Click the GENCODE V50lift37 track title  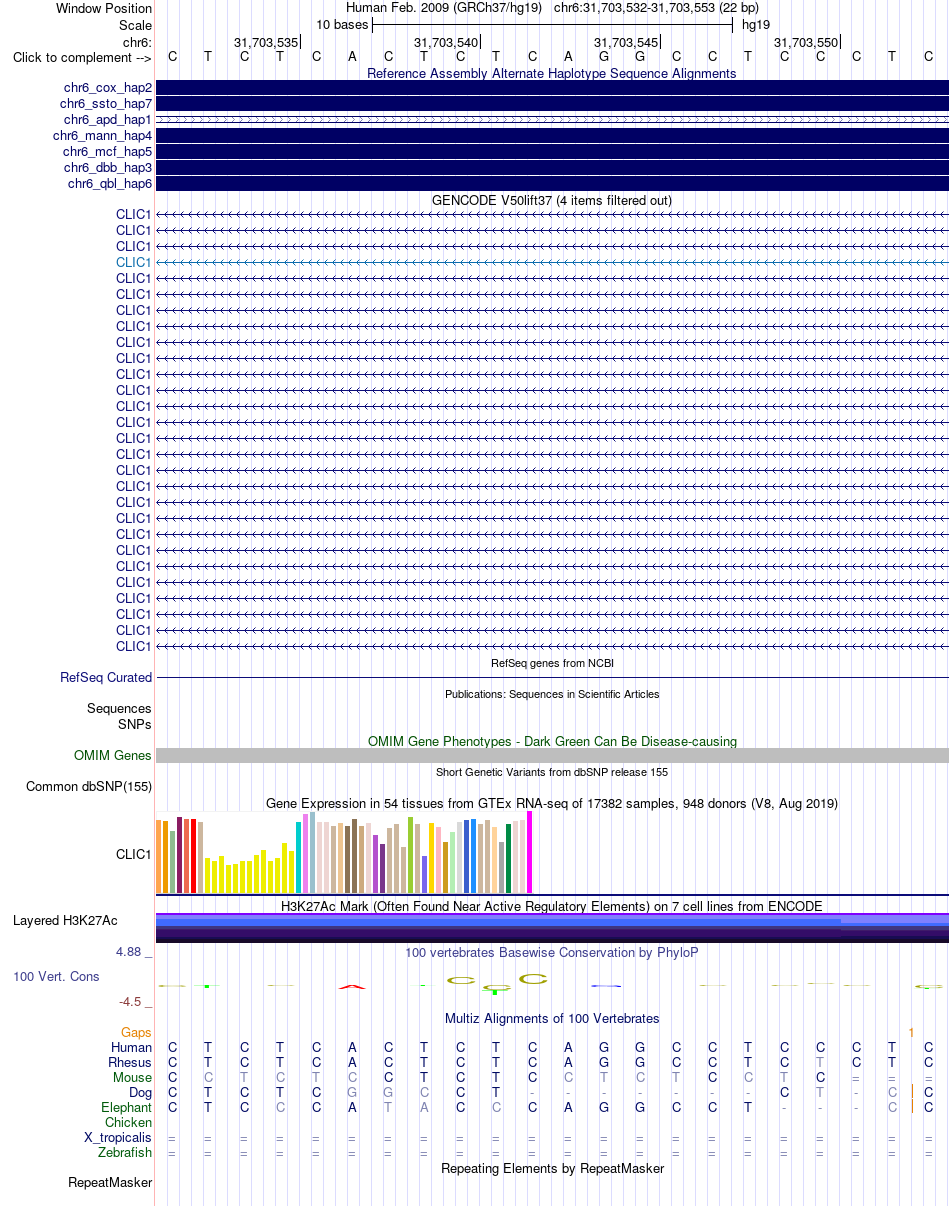point(552,200)
